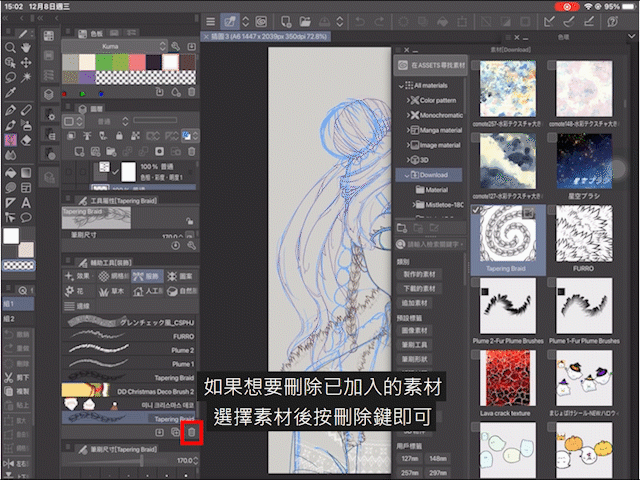The image size is (640, 480).
Task: Click the help question mark icon
Action: coord(612,22)
